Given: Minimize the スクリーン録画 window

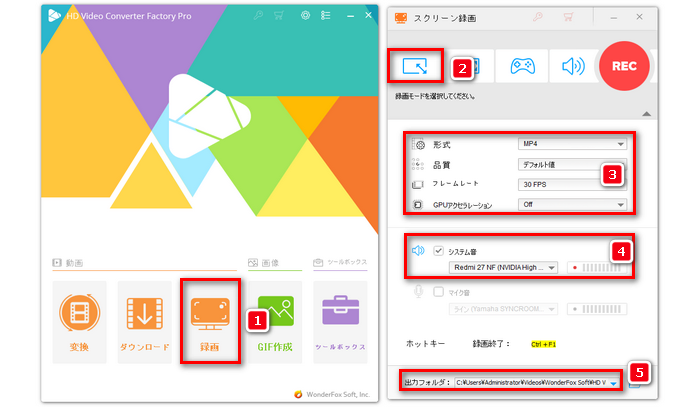Looking at the screenshot, I should [x=614, y=17].
